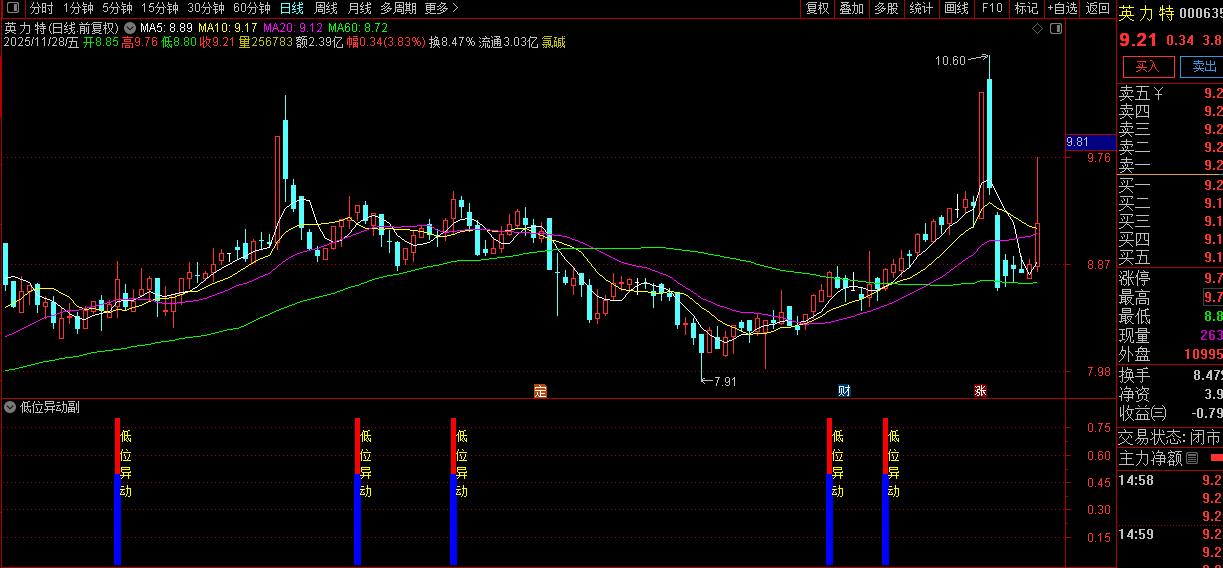The width and height of the screenshot is (1223, 568).
Task: Click the MA60: 8.72 label
Action: (357, 27)
